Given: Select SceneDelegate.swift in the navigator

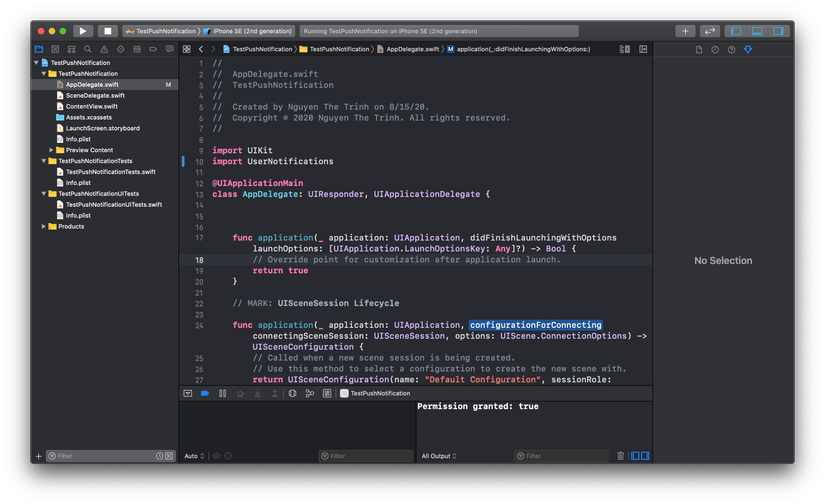Looking at the screenshot, I should click(x=94, y=96).
